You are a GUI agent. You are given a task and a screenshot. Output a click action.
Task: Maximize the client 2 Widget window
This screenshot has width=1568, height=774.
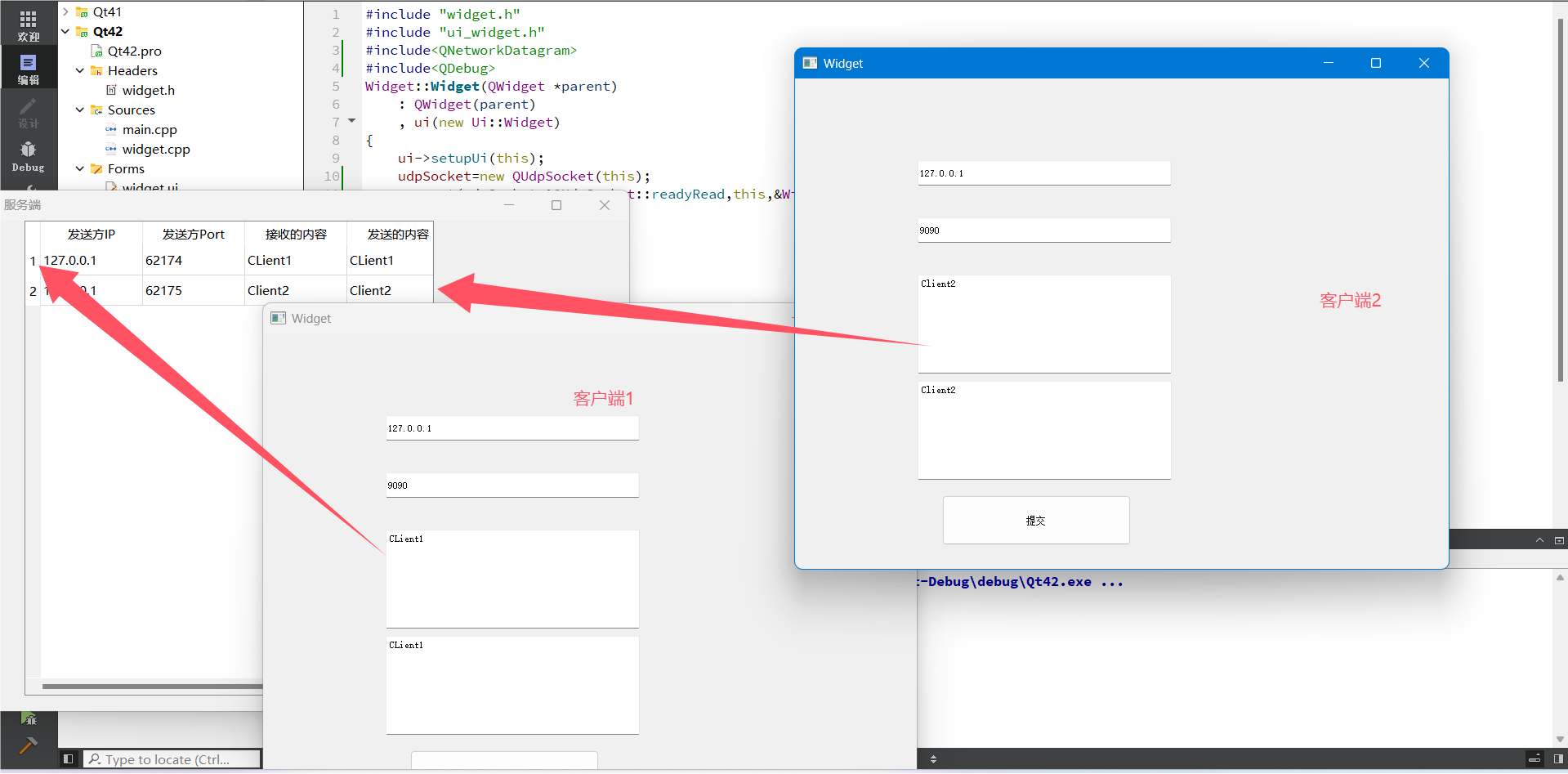pos(1376,63)
